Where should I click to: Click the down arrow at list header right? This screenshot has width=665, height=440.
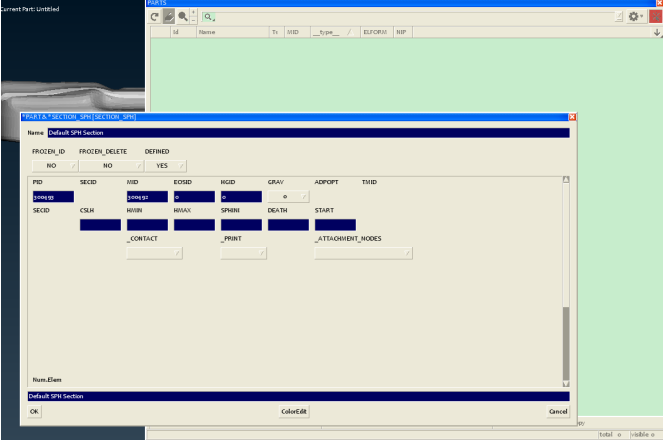pyautogui.click(x=657, y=33)
